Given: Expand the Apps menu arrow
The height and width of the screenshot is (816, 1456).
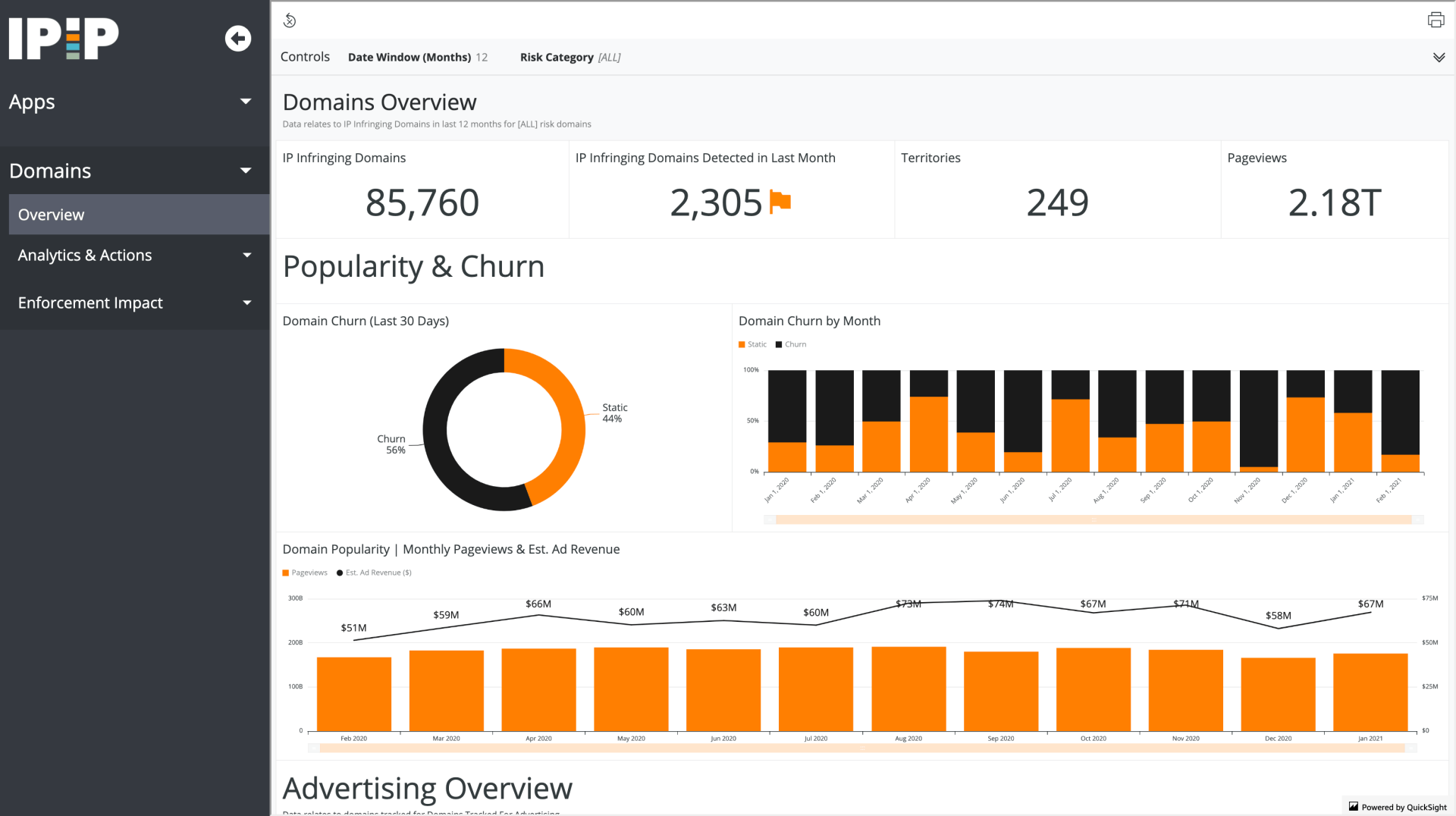Looking at the screenshot, I should [x=246, y=102].
